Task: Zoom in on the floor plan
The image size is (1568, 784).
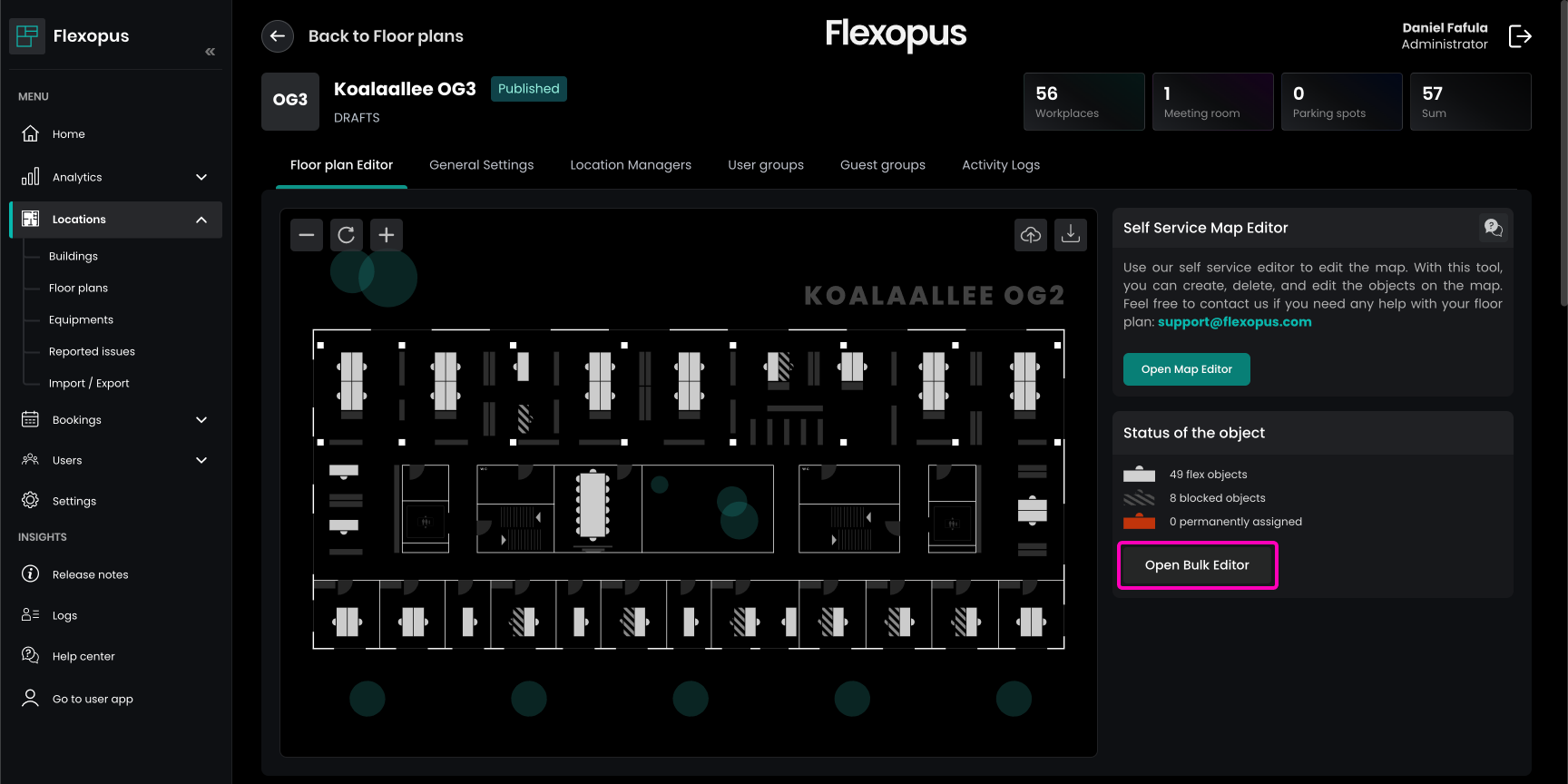Action: [x=387, y=235]
